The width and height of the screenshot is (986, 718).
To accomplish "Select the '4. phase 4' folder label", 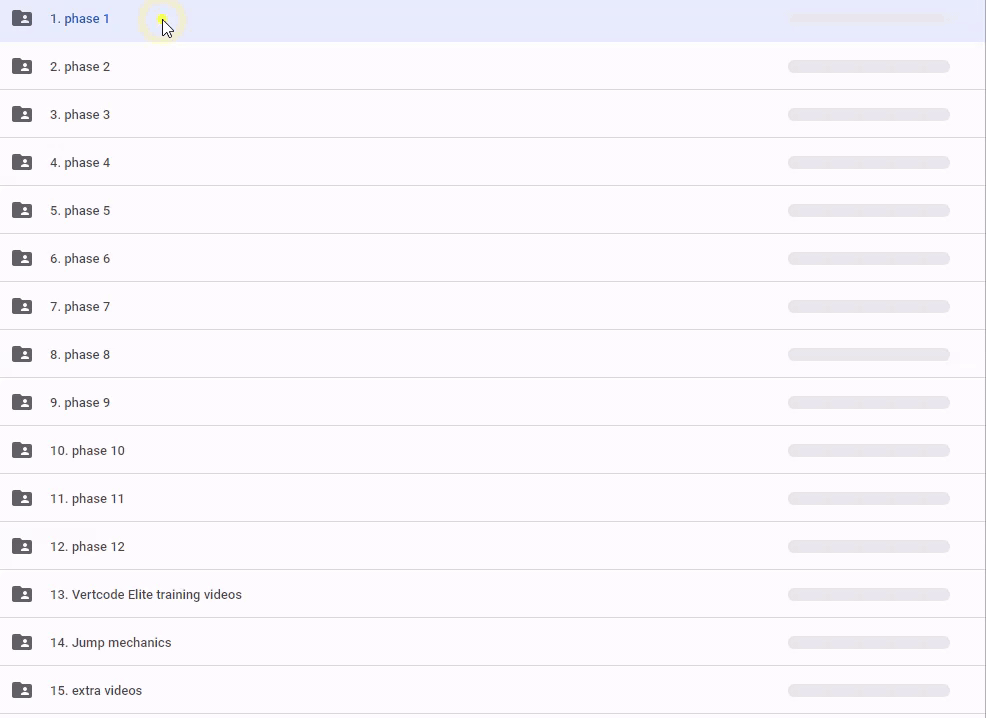I will pos(80,163).
